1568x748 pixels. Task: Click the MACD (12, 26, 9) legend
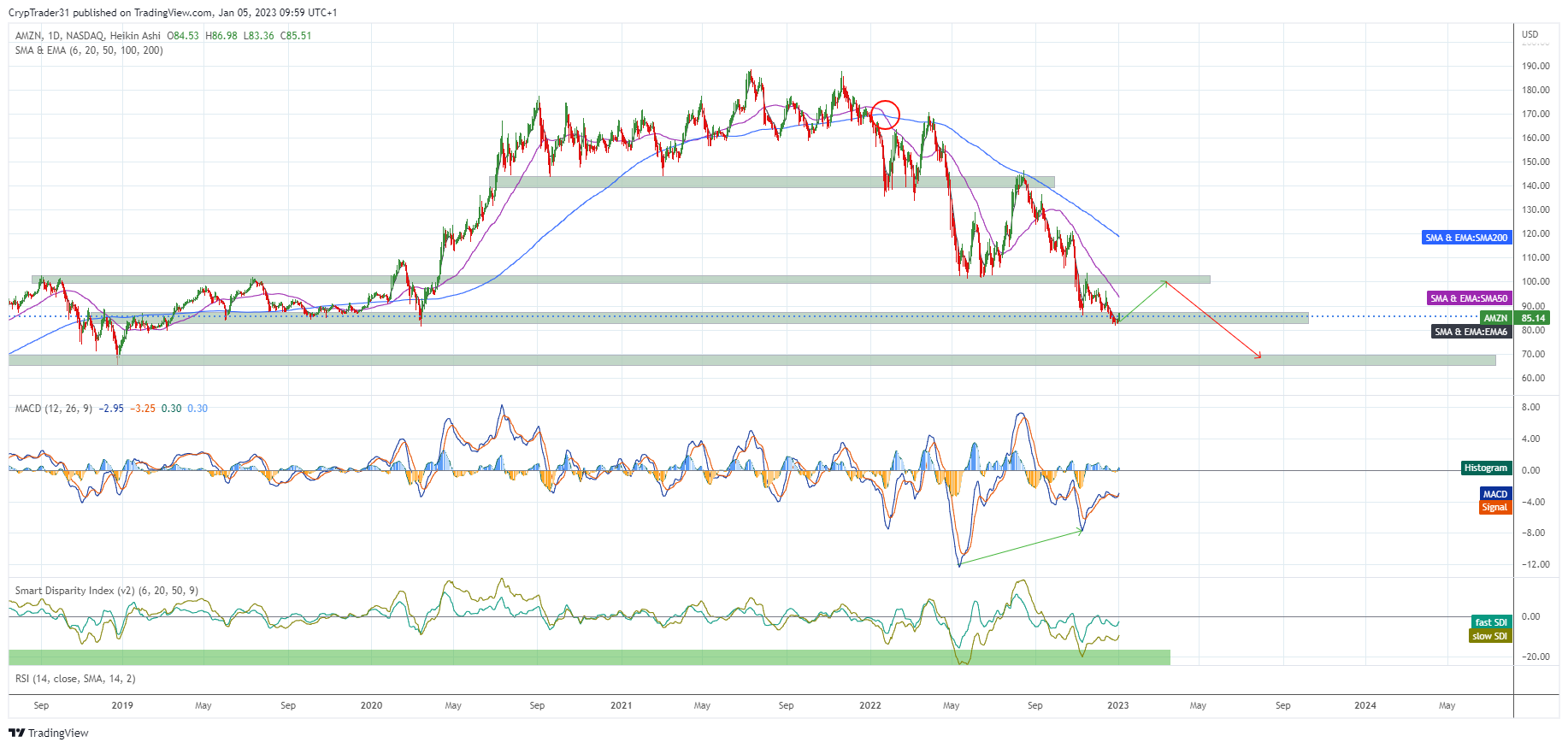pyautogui.click(x=53, y=409)
